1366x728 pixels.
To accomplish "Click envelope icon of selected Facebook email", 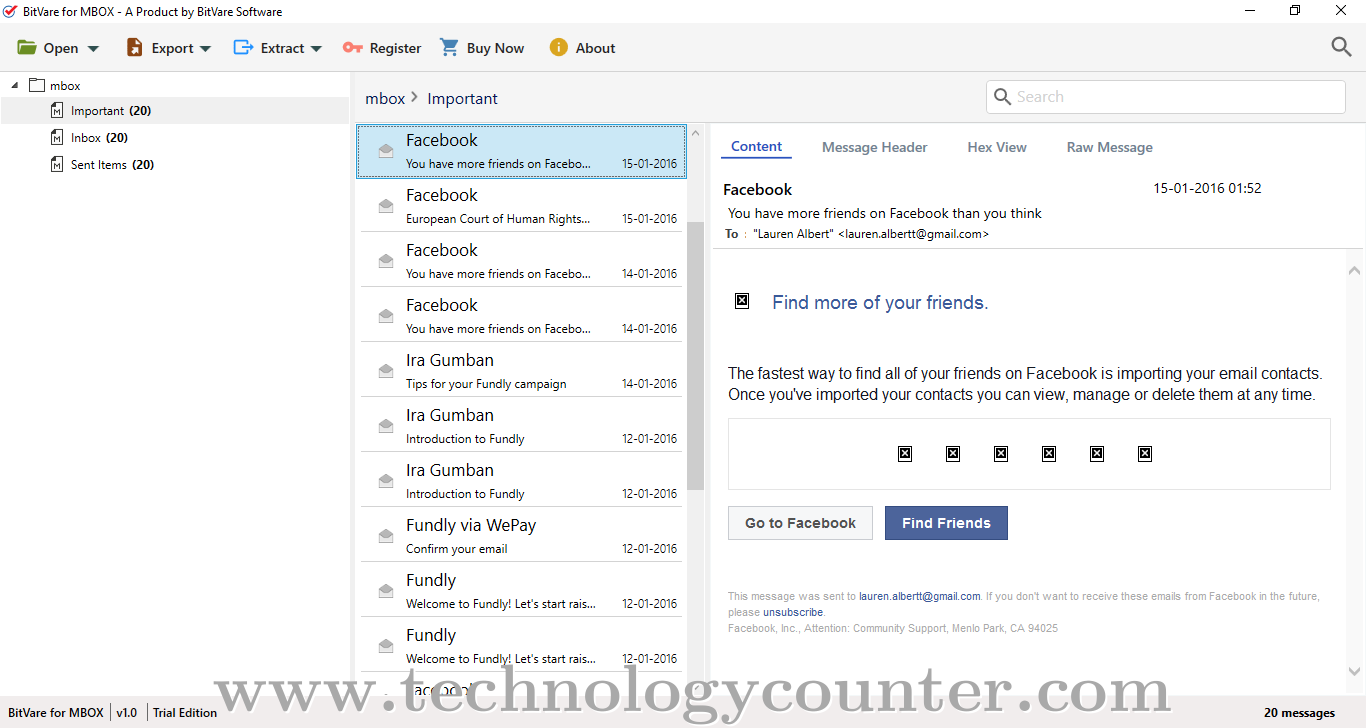I will 385,151.
